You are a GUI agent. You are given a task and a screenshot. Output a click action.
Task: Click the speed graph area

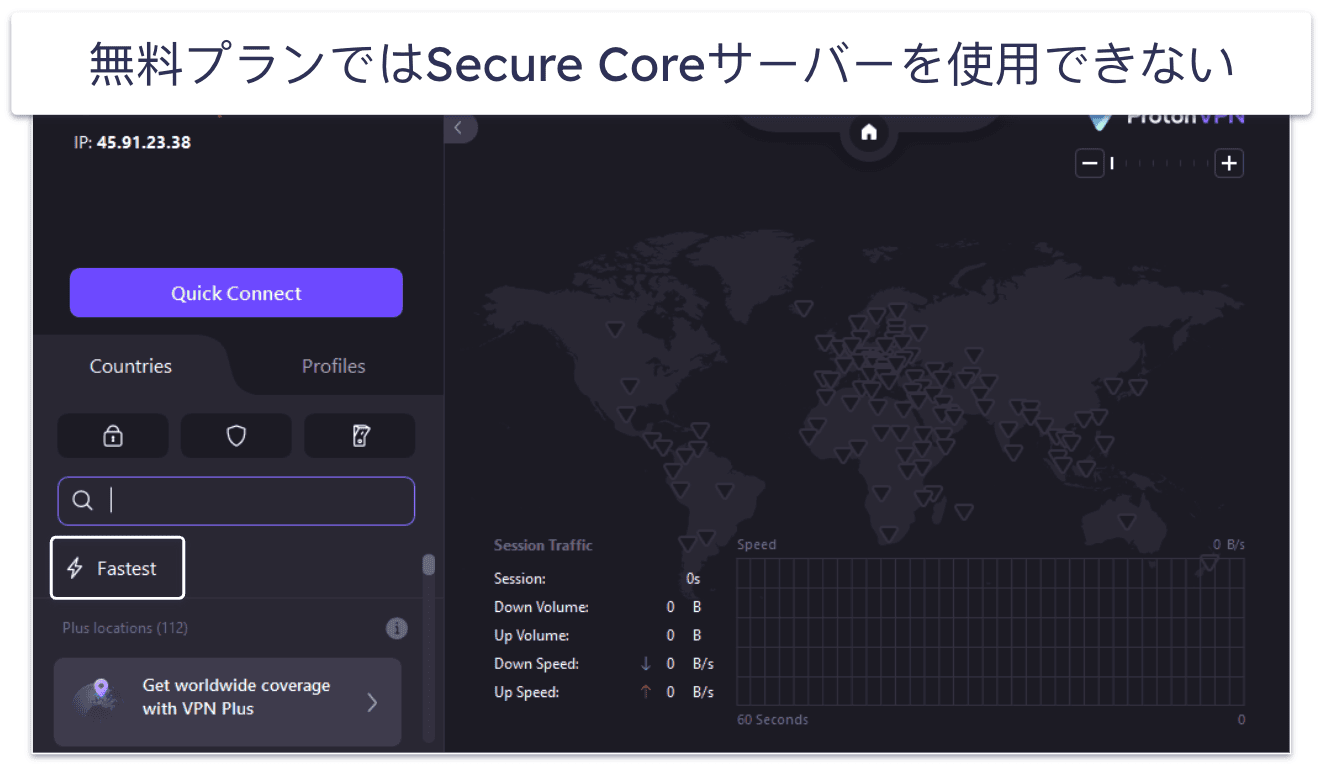click(991, 632)
